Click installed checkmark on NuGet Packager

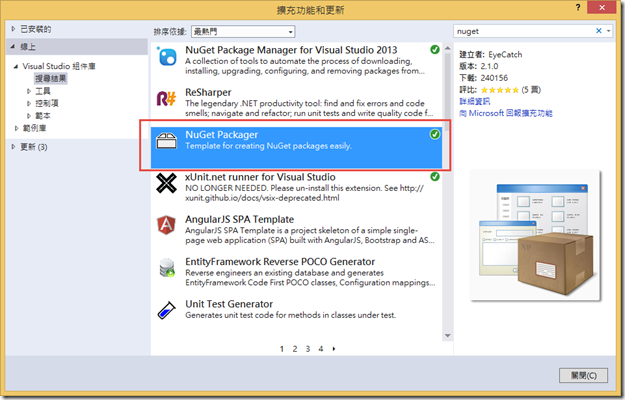click(x=435, y=134)
